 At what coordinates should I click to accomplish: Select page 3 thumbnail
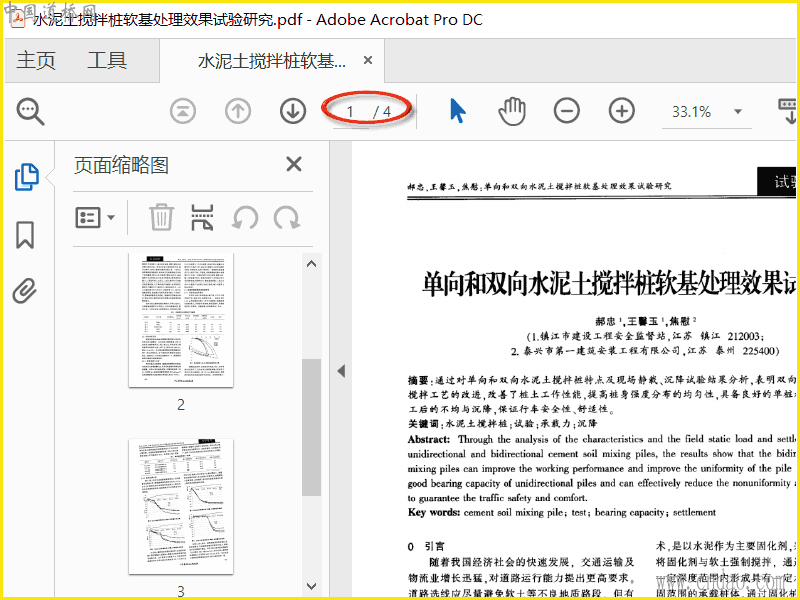[x=181, y=506]
